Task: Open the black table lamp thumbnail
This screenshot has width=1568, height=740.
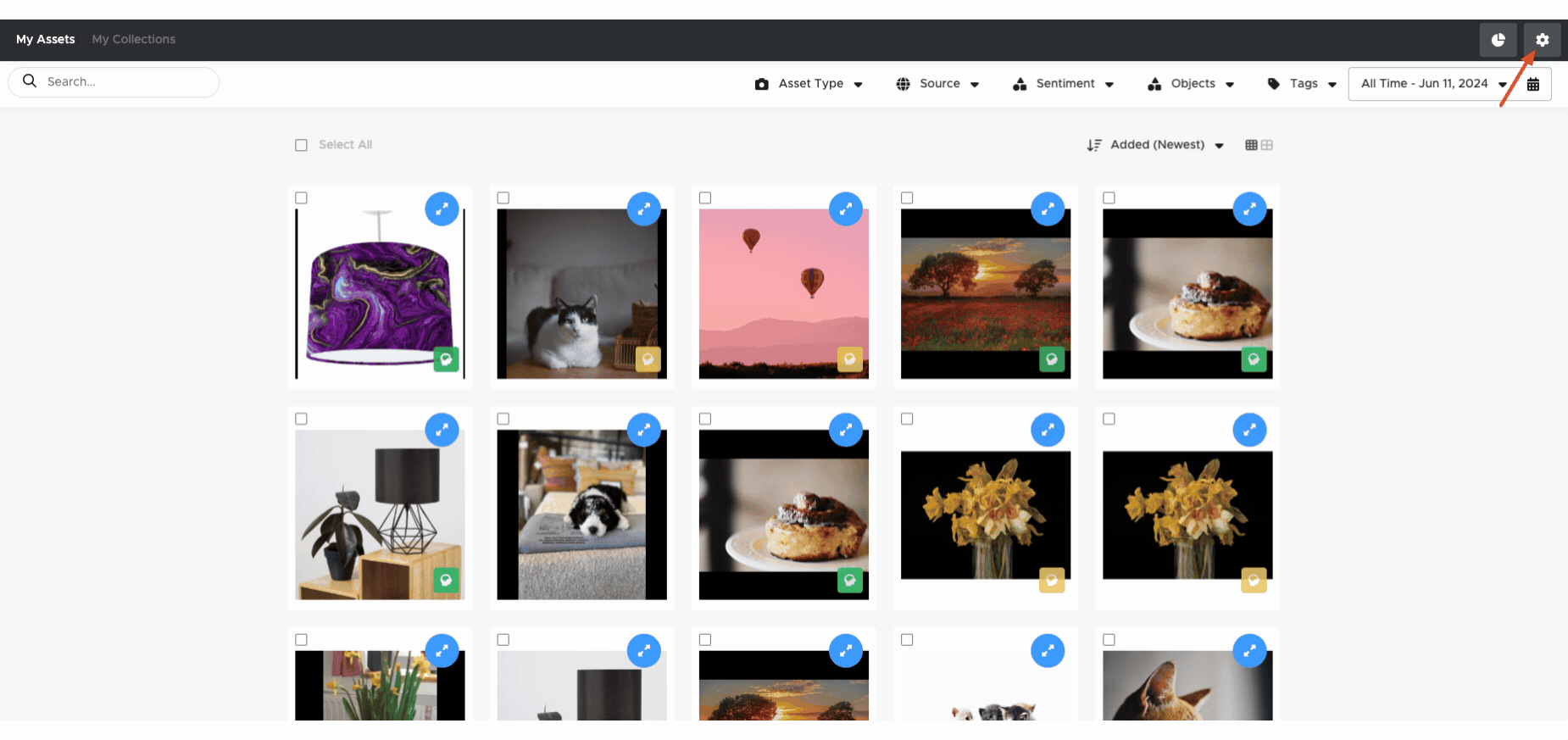Action: coord(380,515)
